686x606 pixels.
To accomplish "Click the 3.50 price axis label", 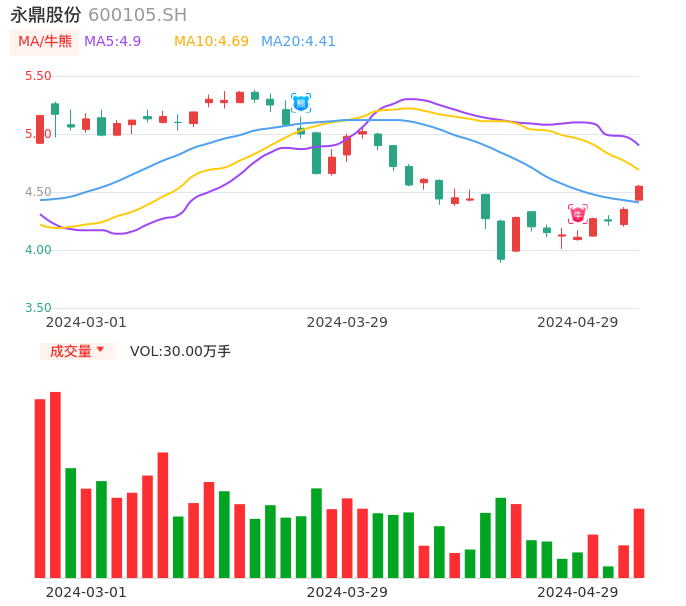I will tap(38, 308).
